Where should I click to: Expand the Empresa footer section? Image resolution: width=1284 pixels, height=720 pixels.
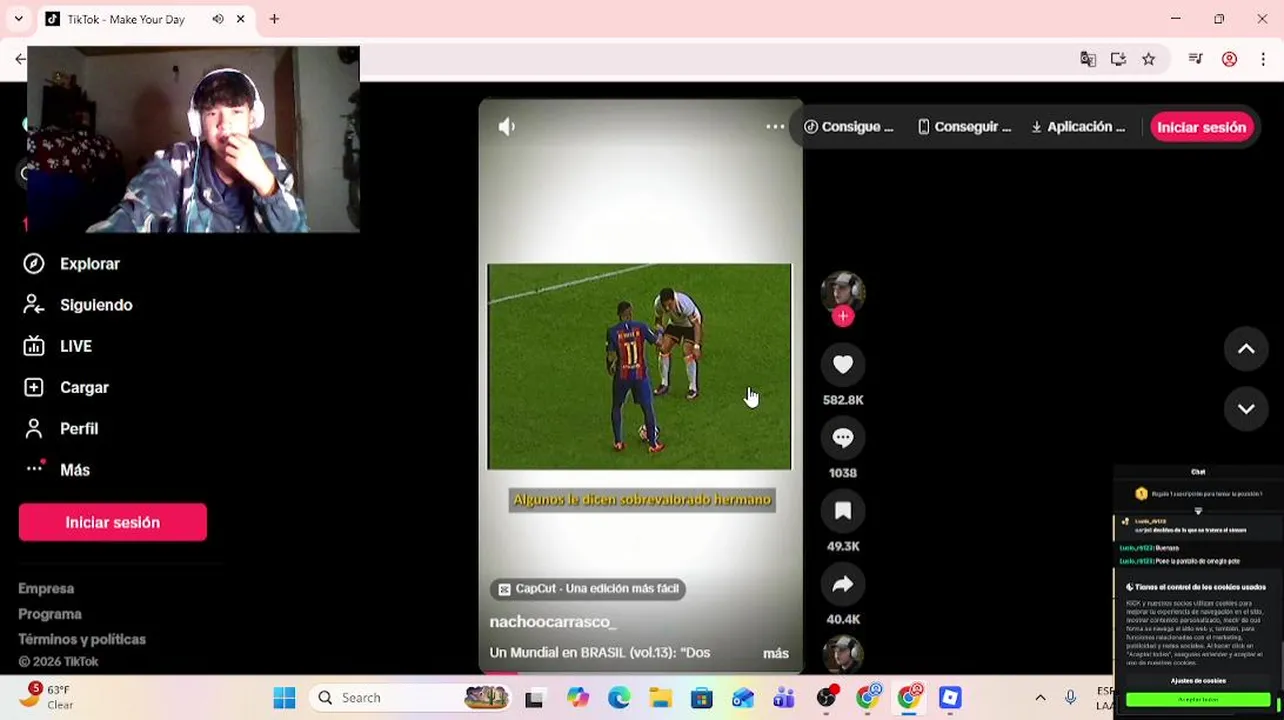coord(46,588)
